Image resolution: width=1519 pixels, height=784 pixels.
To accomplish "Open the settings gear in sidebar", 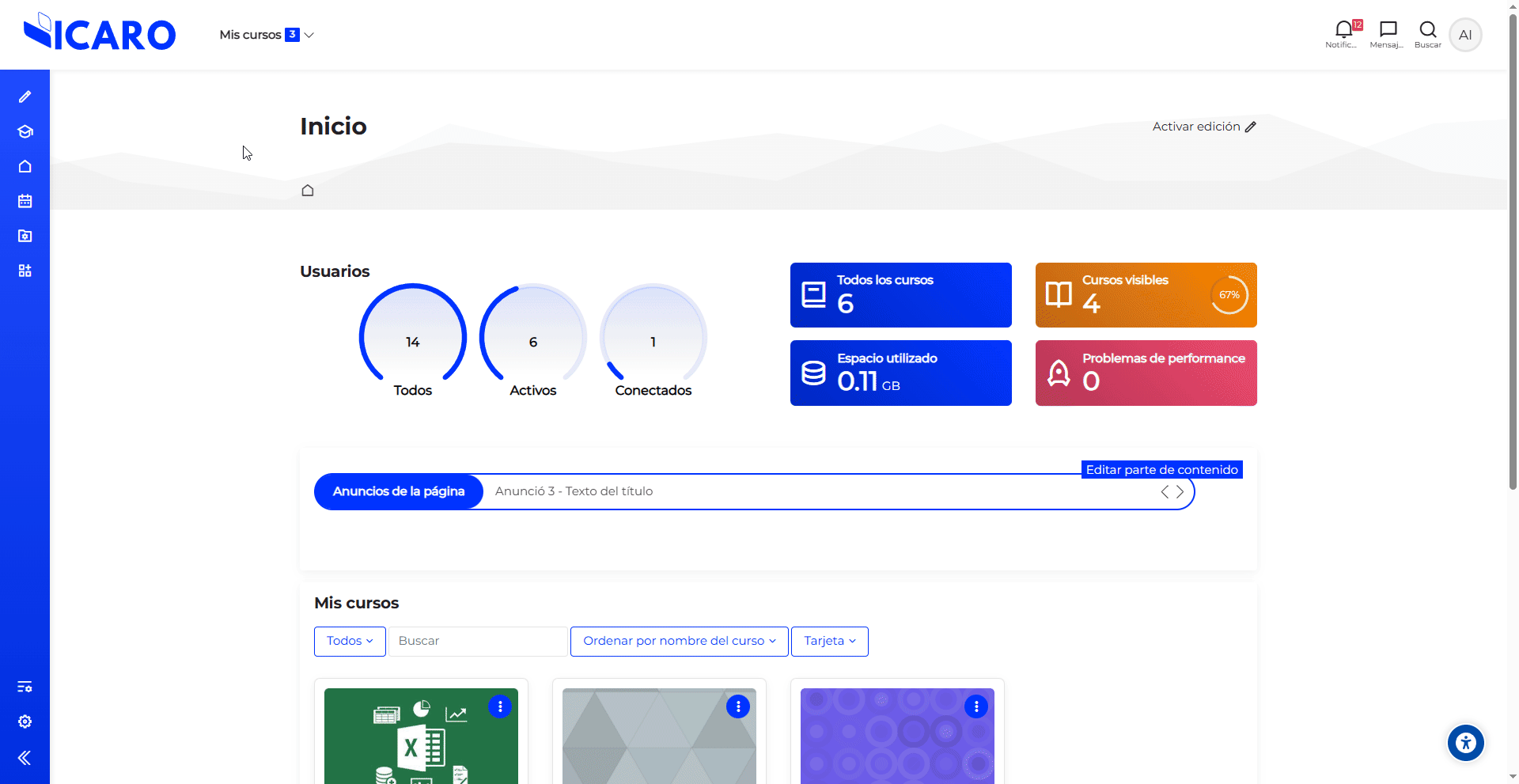I will click(x=25, y=722).
